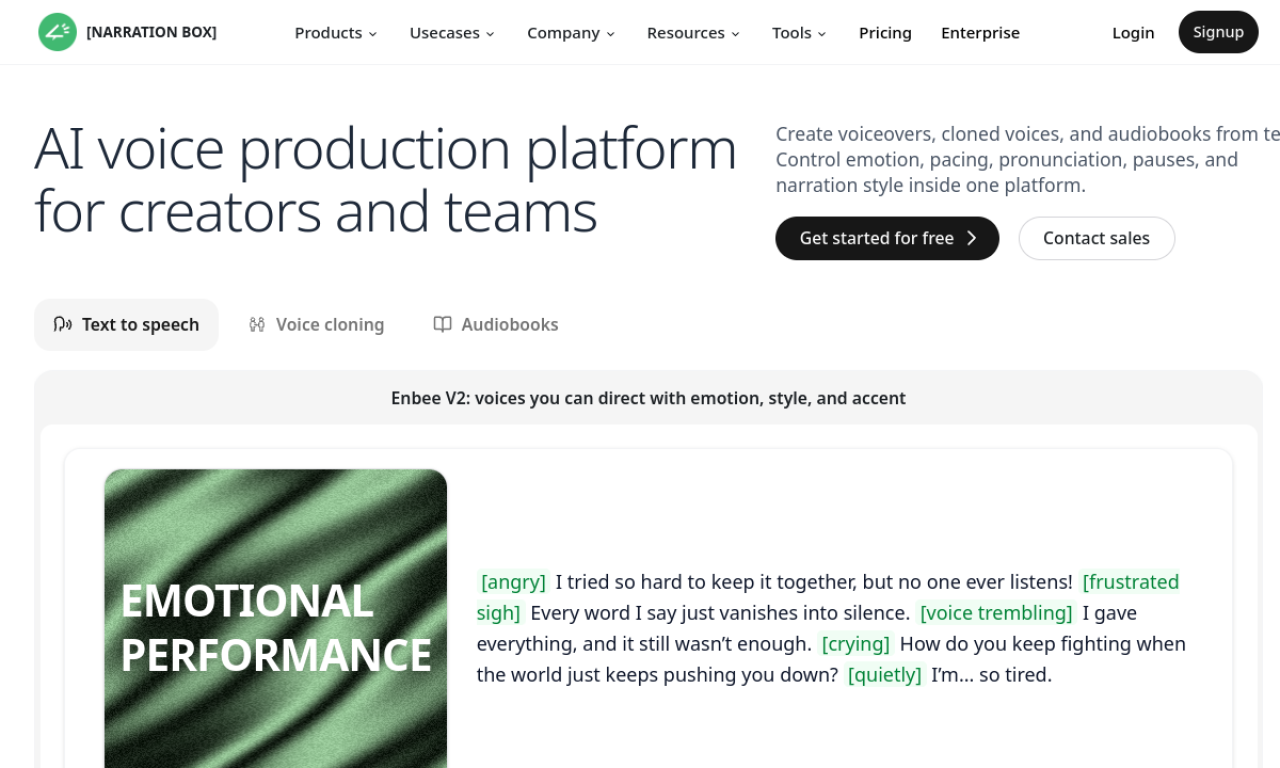Viewport: 1280px width, 768px height.
Task: Open the Usecases menu
Action: pyautogui.click(x=452, y=33)
